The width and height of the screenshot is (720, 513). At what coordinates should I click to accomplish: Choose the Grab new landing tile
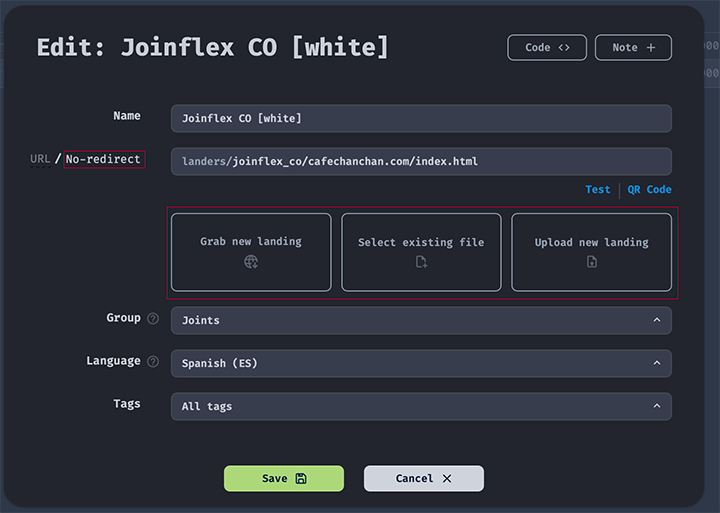251,251
